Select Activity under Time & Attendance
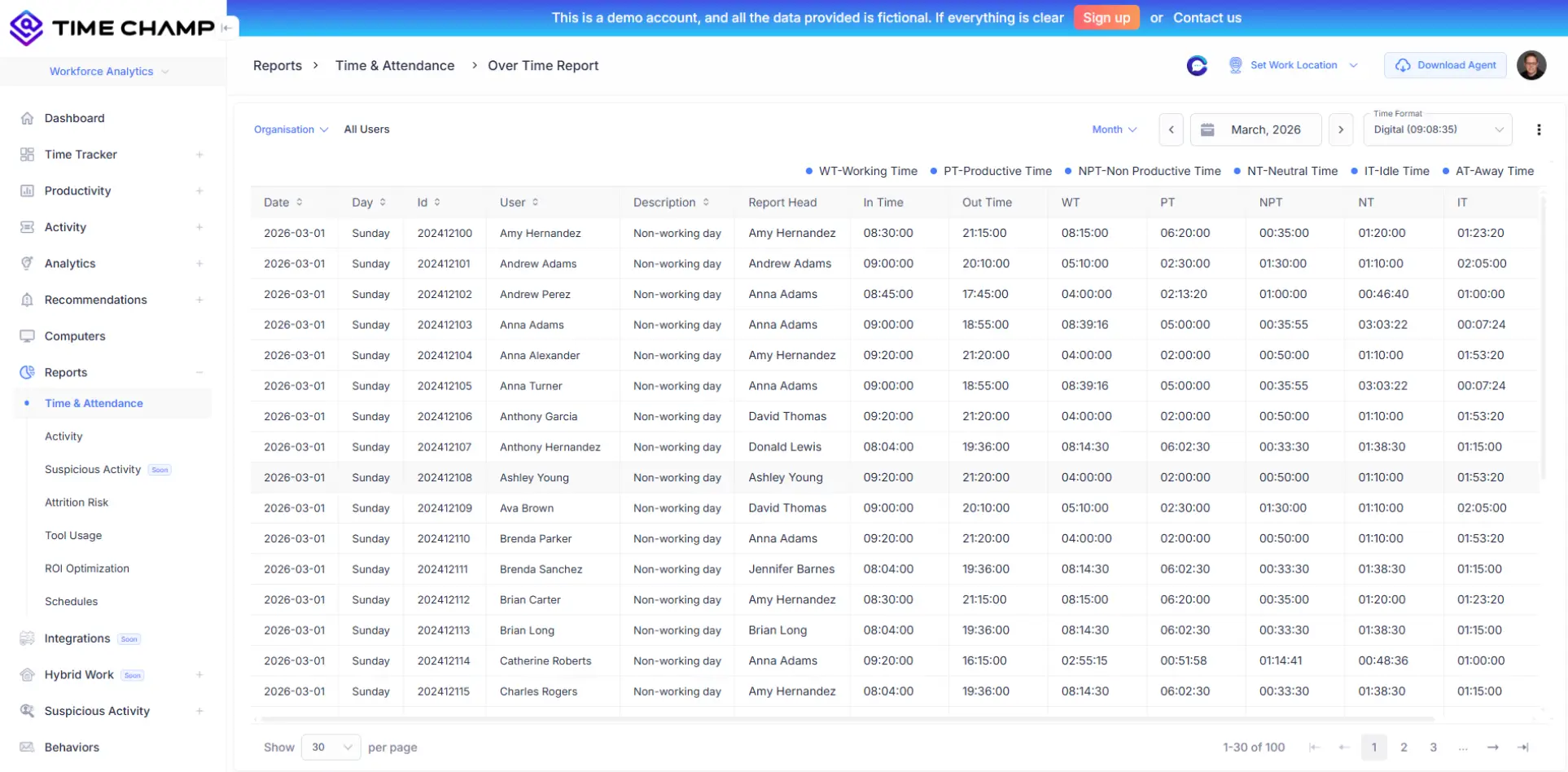 pos(64,436)
